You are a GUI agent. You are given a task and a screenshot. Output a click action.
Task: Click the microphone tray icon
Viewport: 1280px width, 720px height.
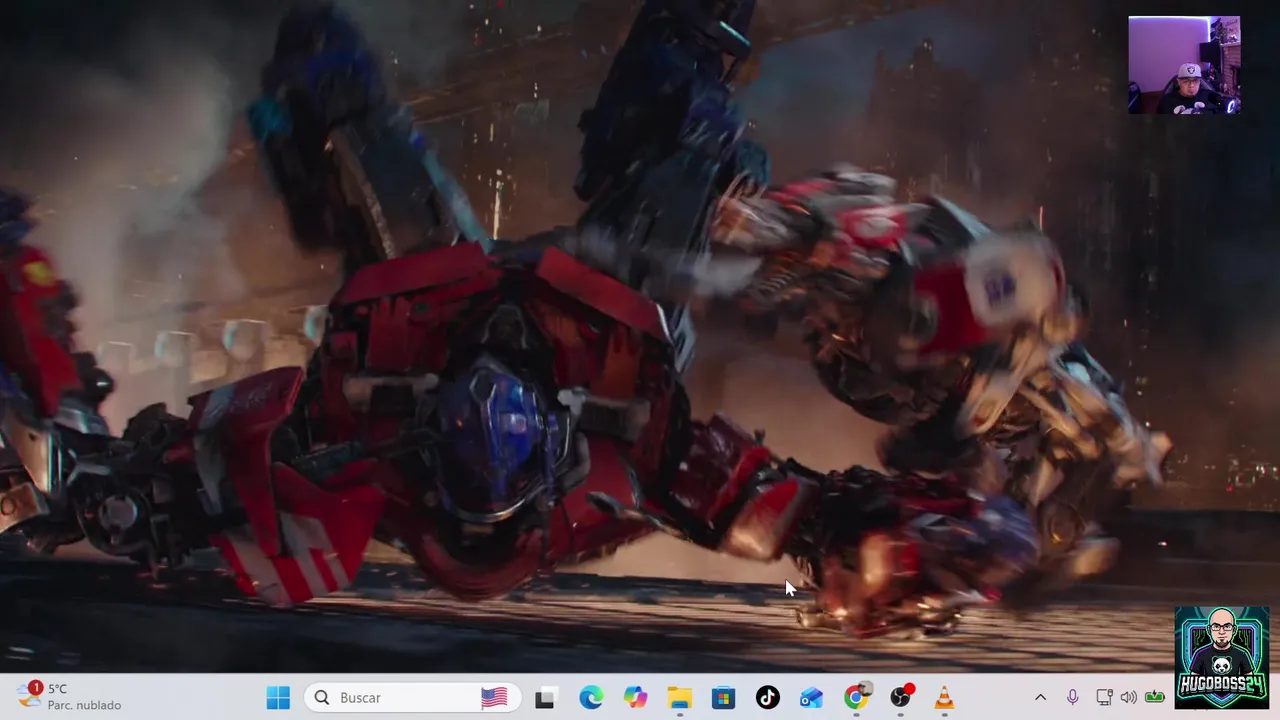click(x=1072, y=697)
